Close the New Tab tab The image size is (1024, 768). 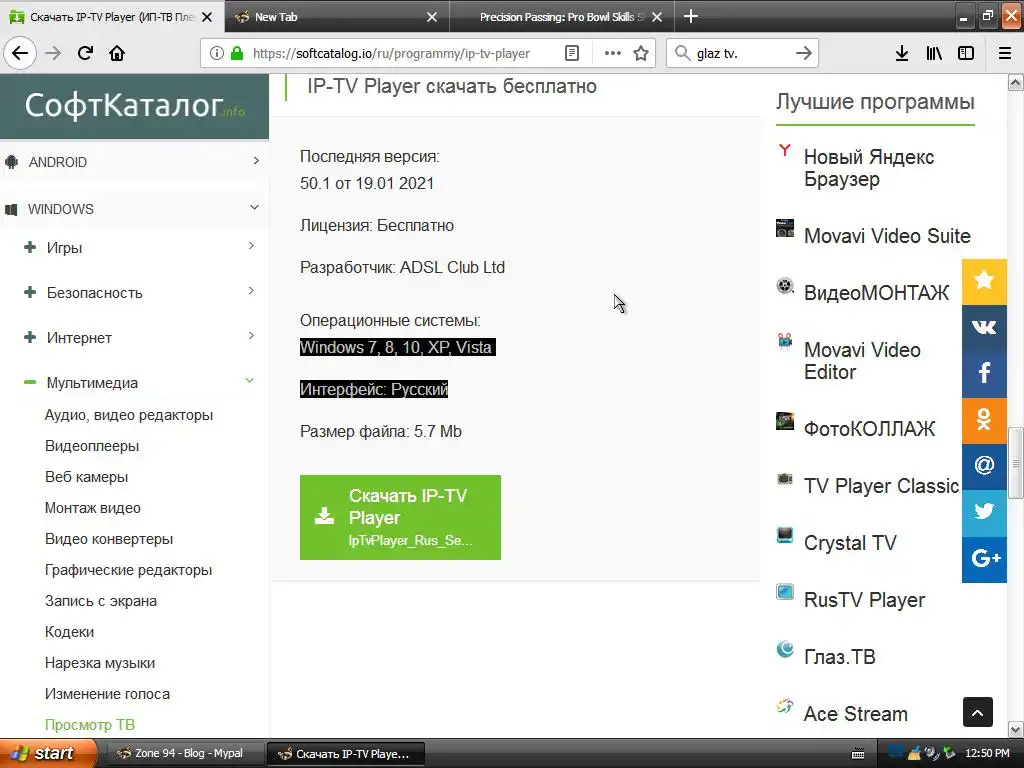tap(432, 17)
